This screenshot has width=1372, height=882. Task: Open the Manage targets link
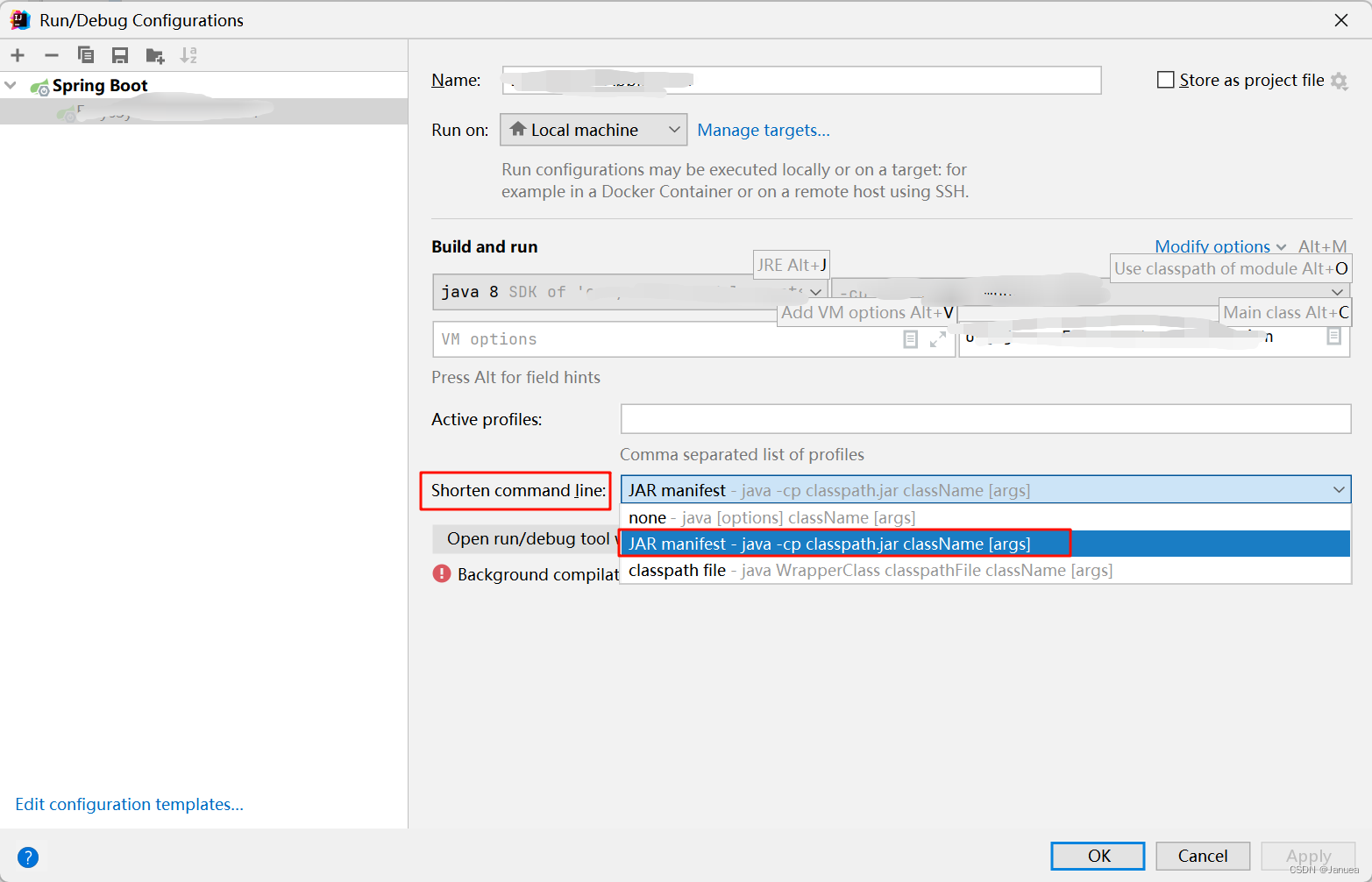click(764, 130)
